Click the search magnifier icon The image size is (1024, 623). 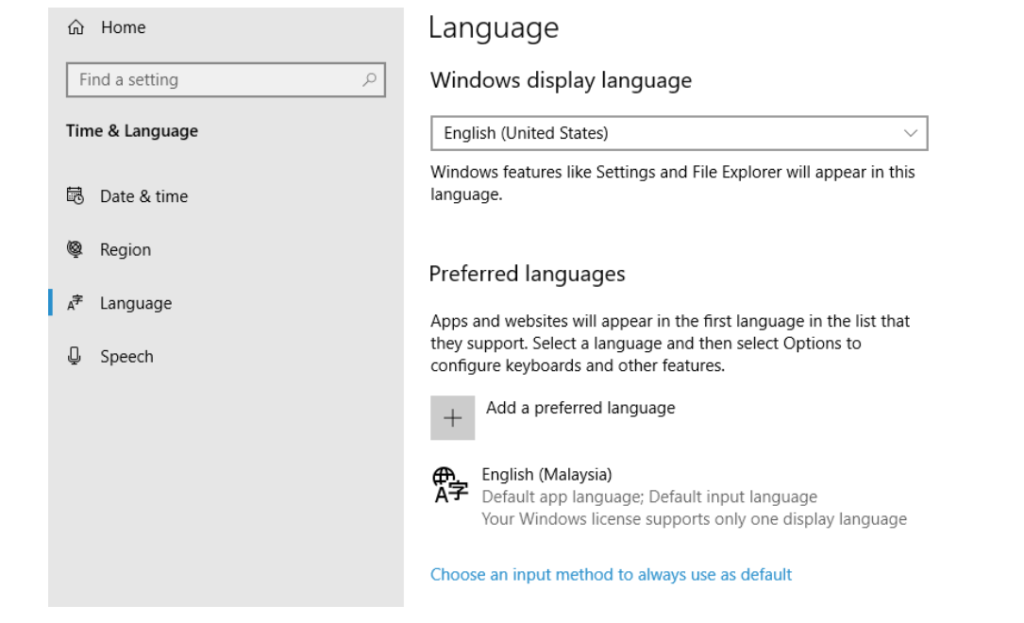(x=369, y=80)
